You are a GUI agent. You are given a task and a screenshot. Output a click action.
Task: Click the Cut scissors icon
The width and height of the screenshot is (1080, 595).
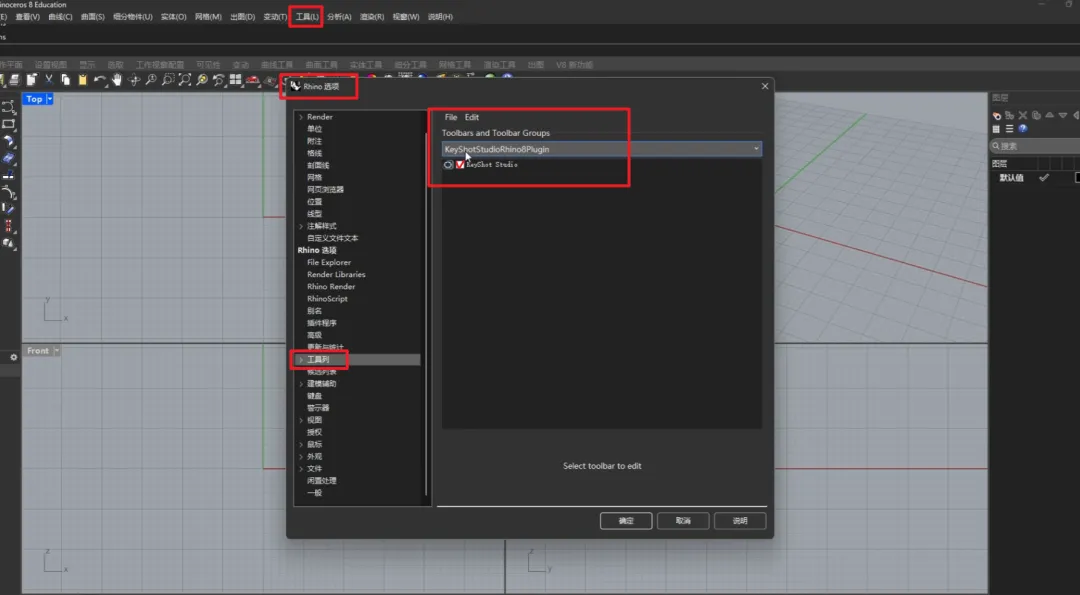point(49,80)
